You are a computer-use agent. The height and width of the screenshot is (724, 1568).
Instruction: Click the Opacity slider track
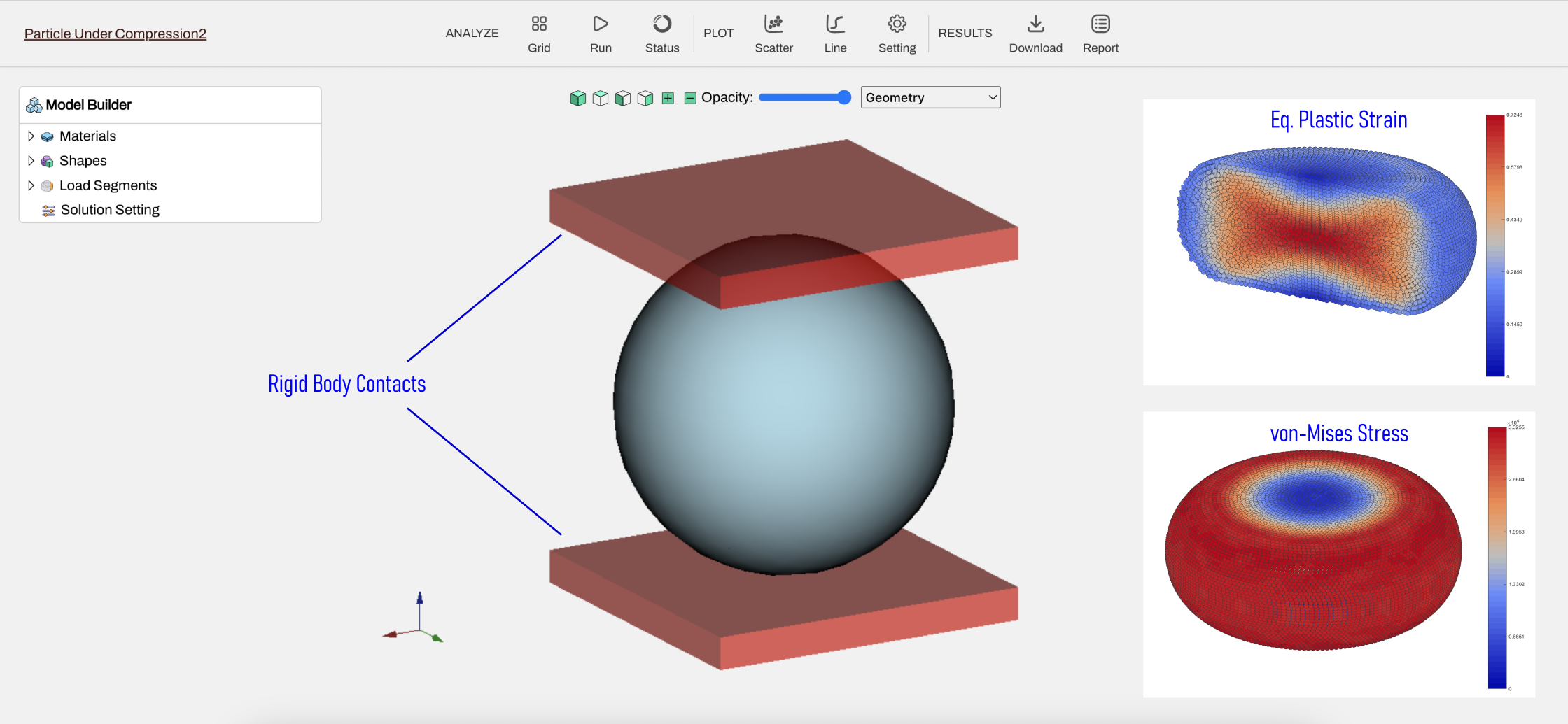click(x=805, y=97)
